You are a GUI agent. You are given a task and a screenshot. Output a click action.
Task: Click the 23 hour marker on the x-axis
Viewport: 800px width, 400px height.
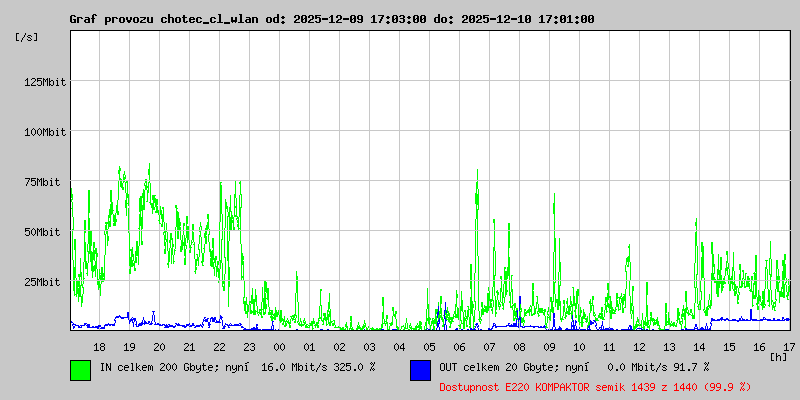coord(249,347)
